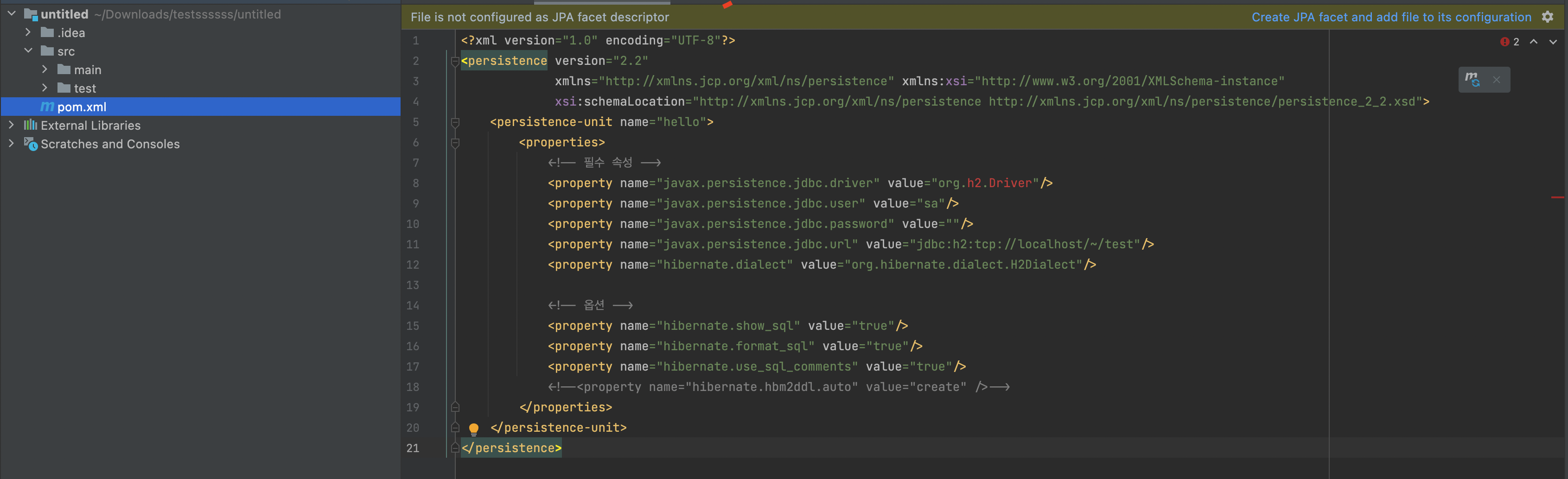Screen dimensions: 1568x479
Task: Toggle fold marker on properties line 6
Action: (x=455, y=143)
